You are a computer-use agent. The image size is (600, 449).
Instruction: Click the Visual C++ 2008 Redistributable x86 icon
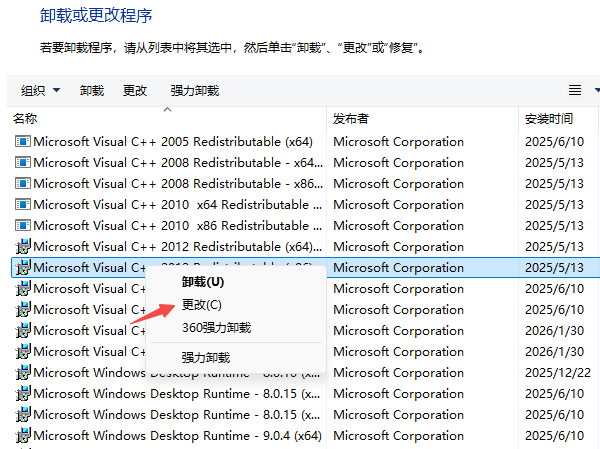pyautogui.click(x=23, y=184)
